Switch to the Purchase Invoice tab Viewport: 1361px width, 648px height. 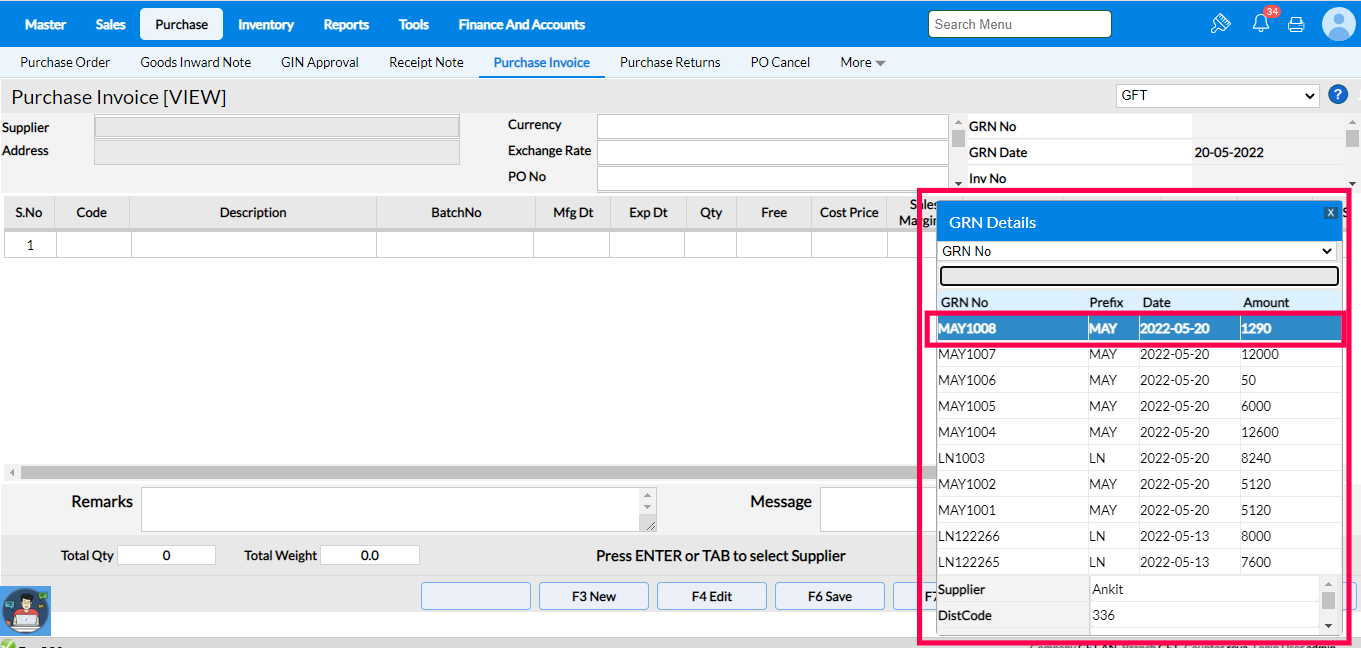[542, 62]
